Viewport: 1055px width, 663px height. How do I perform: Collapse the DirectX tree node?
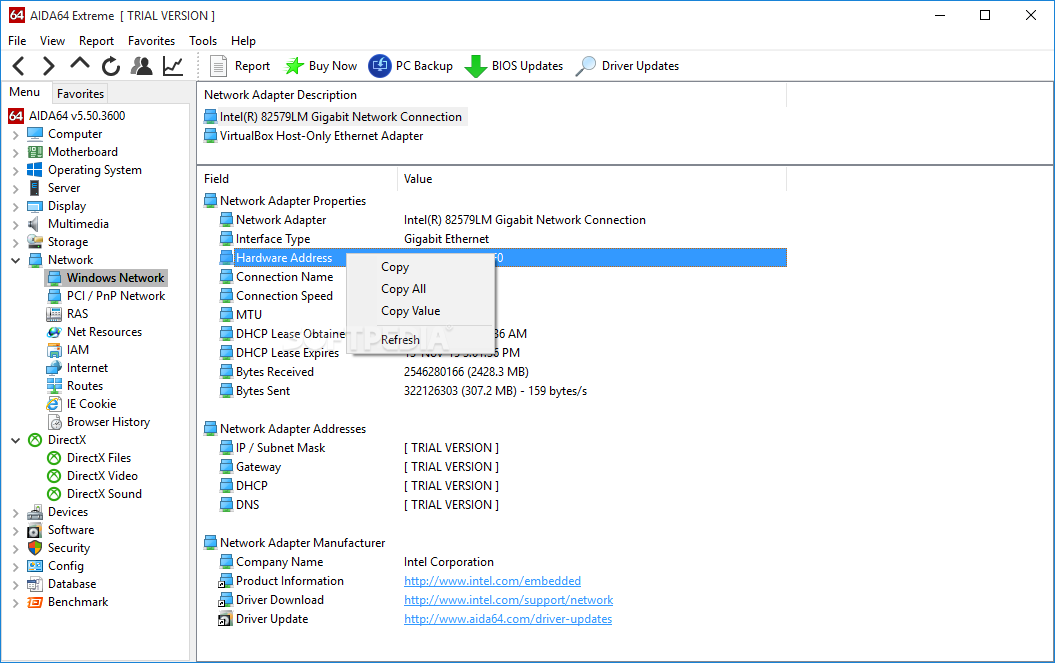pyautogui.click(x=15, y=440)
